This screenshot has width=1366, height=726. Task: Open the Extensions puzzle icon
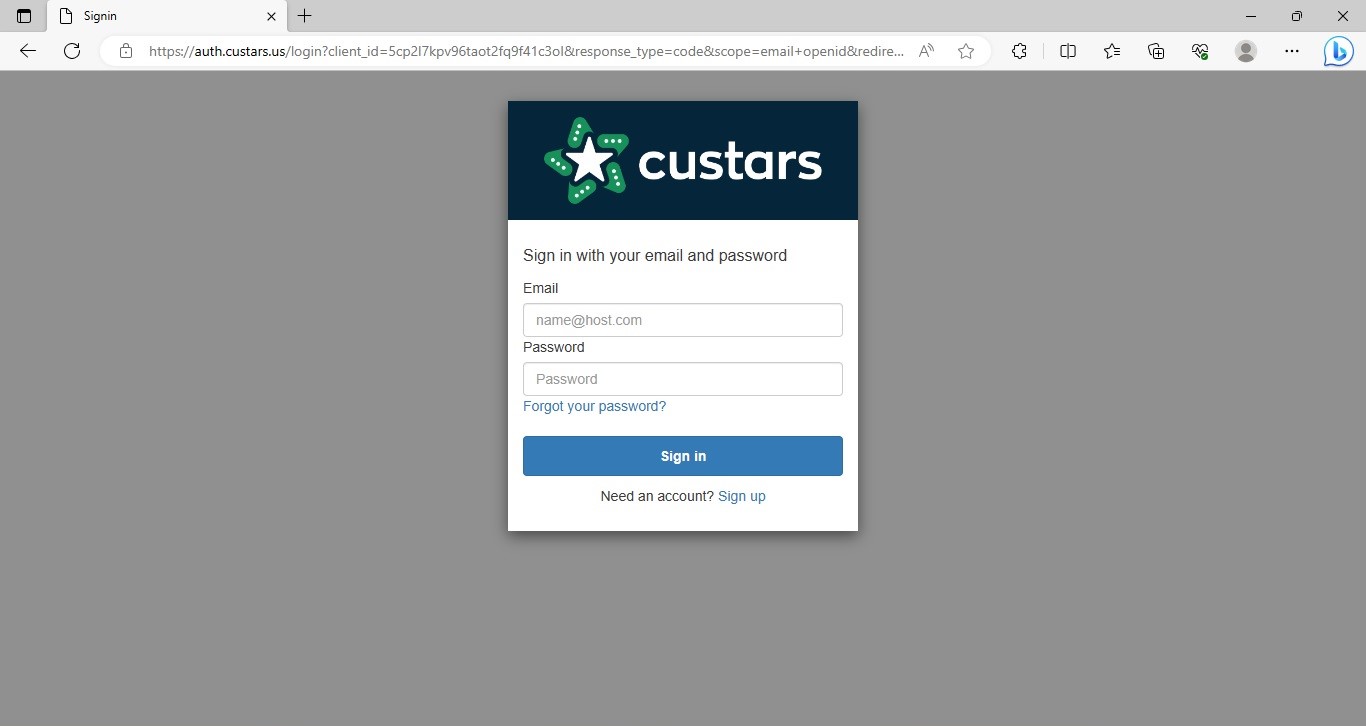(x=1019, y=51)
